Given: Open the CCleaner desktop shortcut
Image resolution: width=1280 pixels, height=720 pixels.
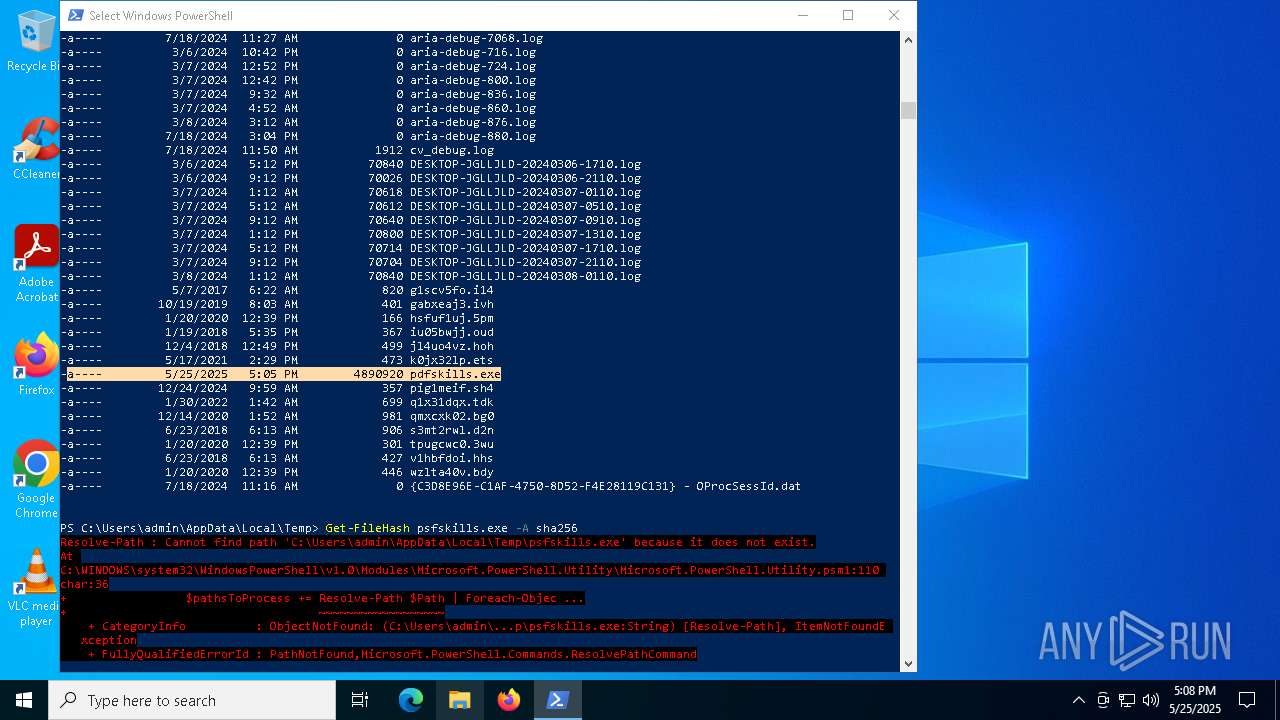Looking at the screenshot, I should click(x=36, y=149).
